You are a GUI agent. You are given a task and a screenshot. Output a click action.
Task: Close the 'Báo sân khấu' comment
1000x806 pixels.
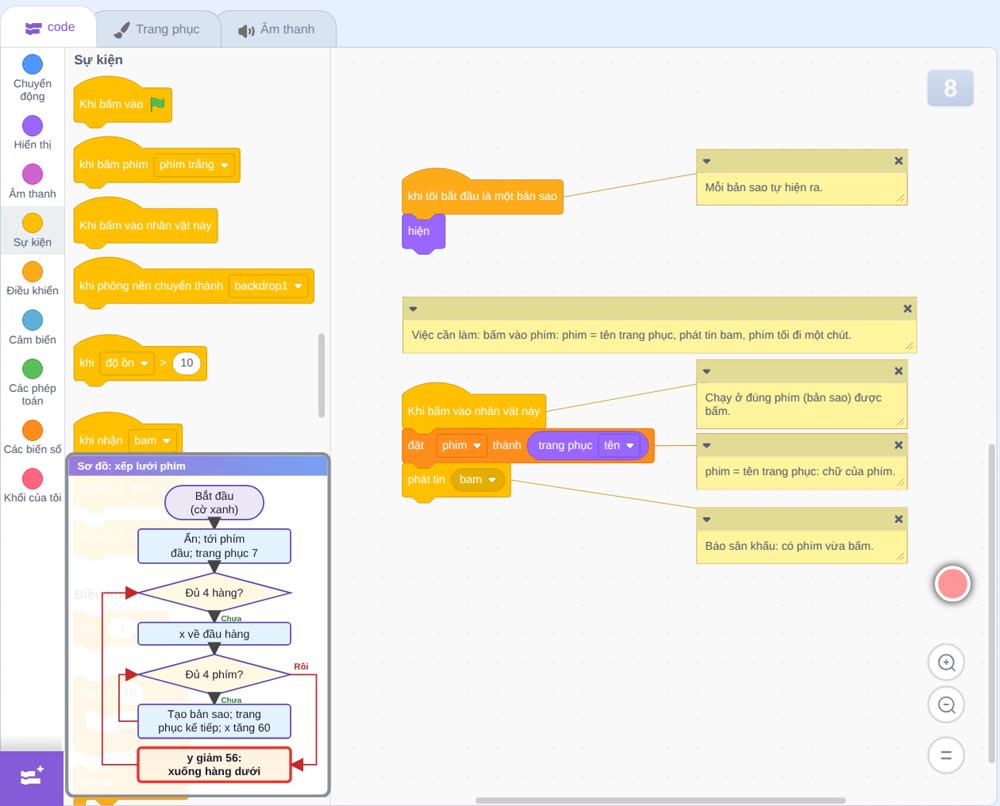899,519
